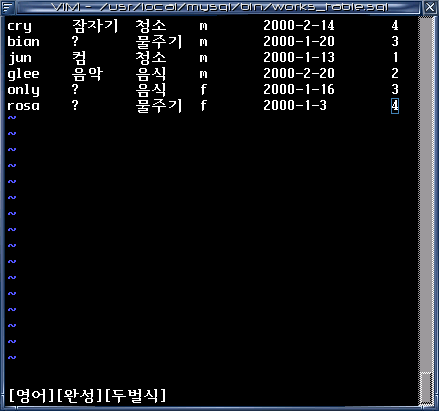Click the VIM works_table.sql title bar

coord(219,7)
